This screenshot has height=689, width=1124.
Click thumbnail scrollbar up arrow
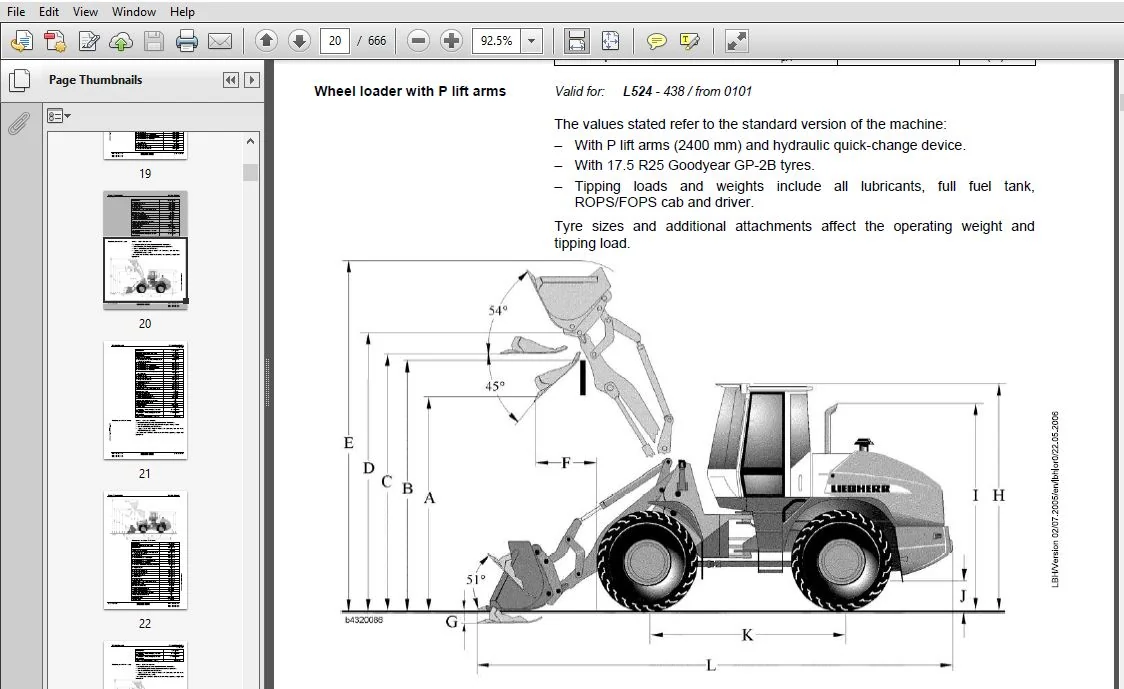(x=250, y=141)
